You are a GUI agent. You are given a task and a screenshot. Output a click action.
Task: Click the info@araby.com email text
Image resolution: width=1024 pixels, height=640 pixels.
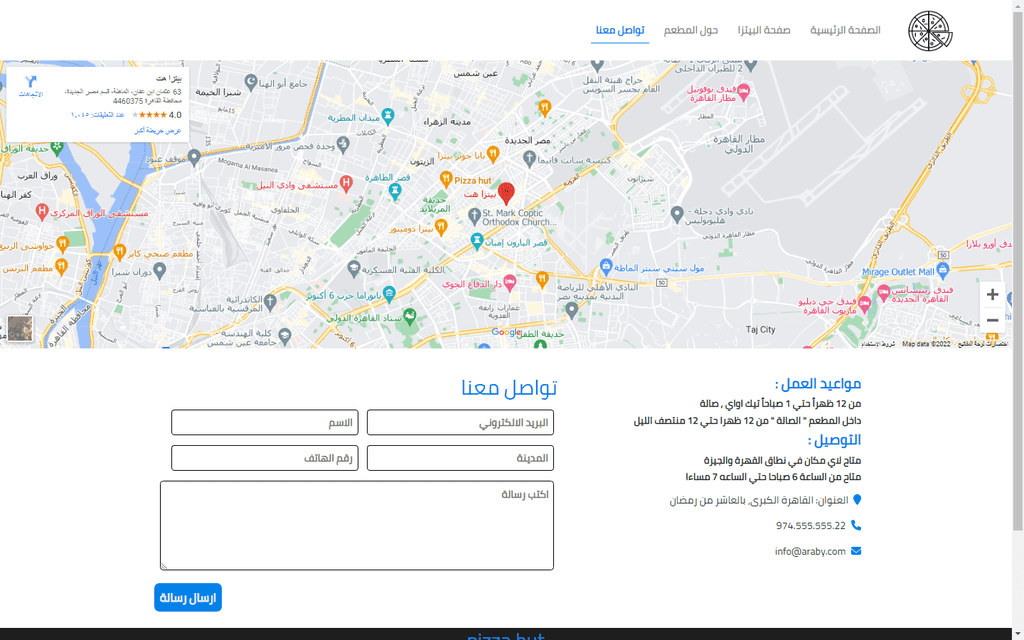[x=810, y=551]
